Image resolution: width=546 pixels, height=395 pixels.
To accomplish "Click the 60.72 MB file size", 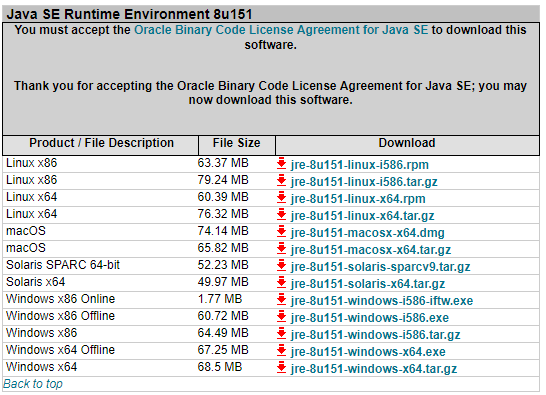I will (x=223, y=316).
